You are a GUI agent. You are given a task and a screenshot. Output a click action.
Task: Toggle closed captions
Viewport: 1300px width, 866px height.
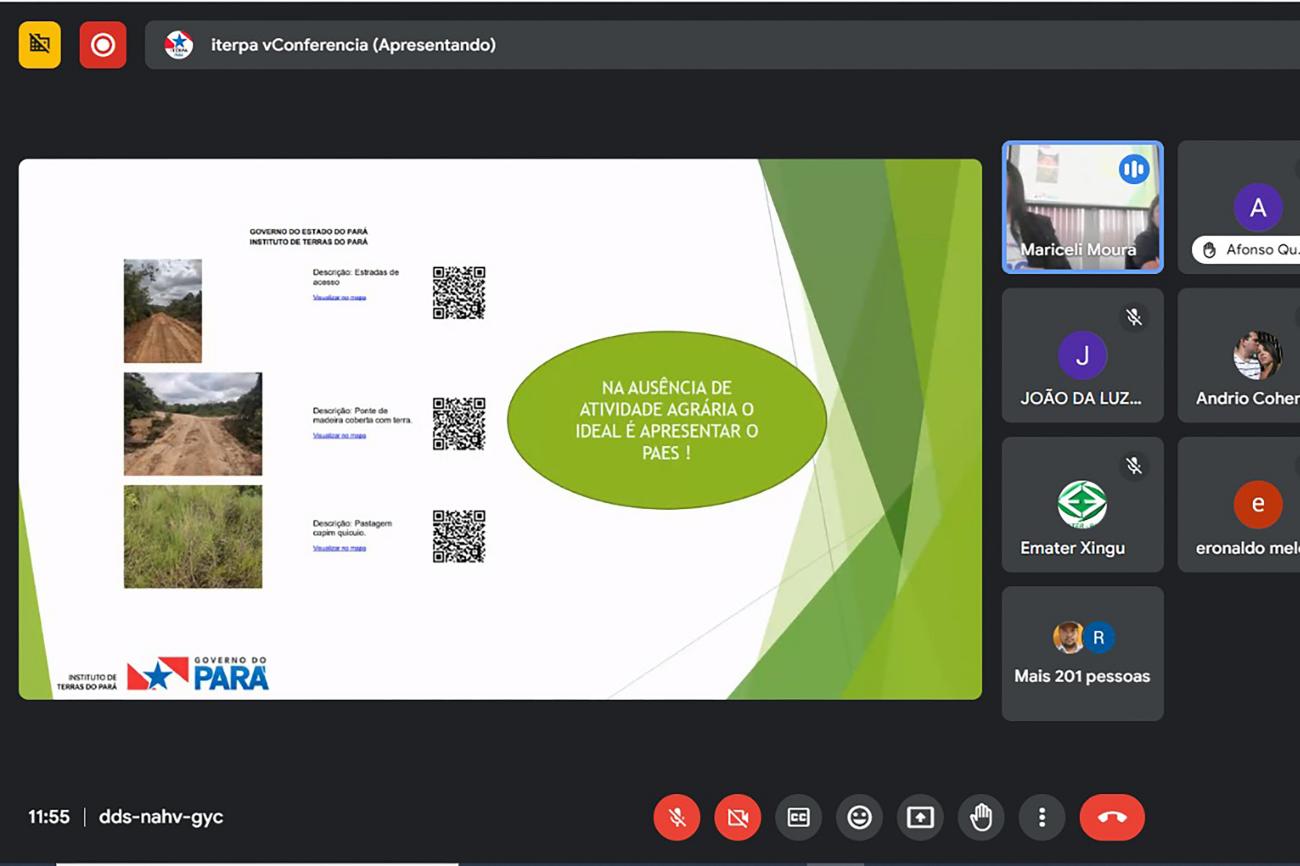(798, 817)
